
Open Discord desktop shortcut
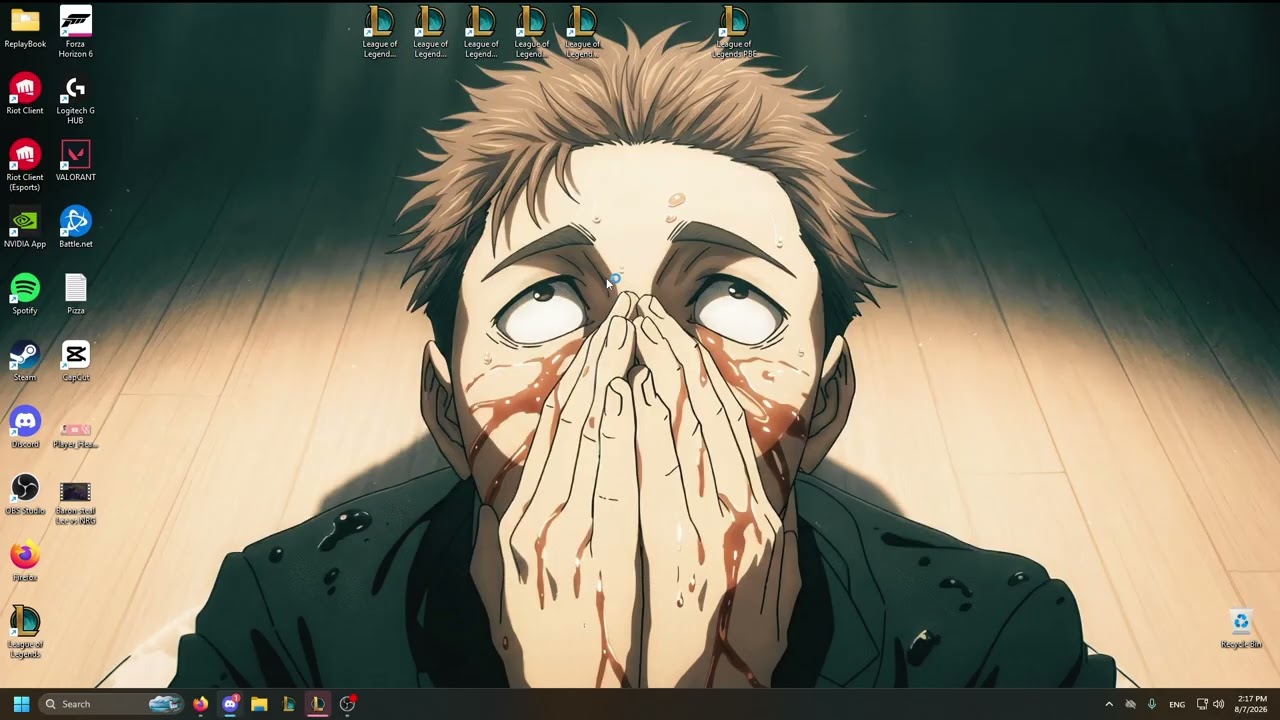(25, 428)
